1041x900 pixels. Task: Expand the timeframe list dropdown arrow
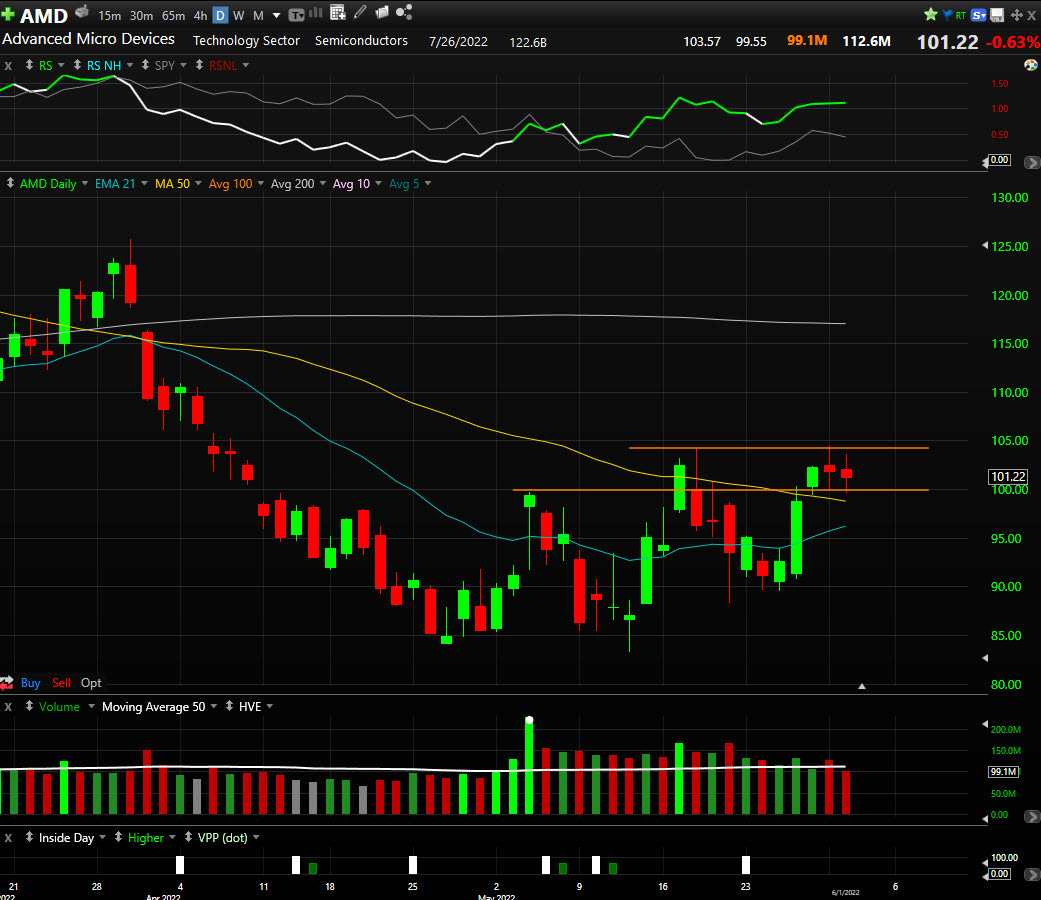point(276,15)
